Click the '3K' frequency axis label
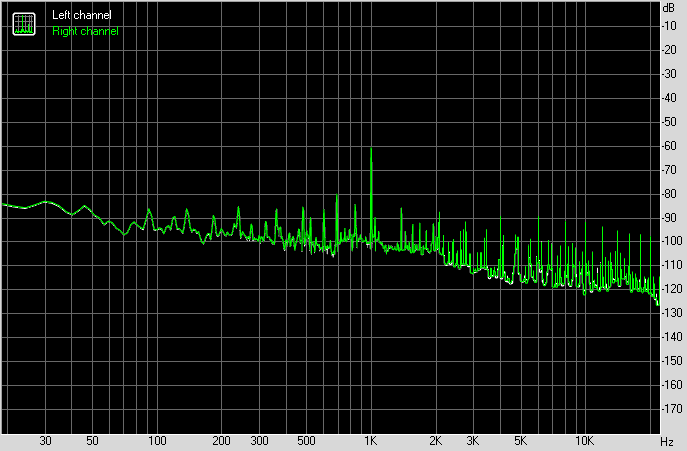The image size is (687, 451). 473,441
